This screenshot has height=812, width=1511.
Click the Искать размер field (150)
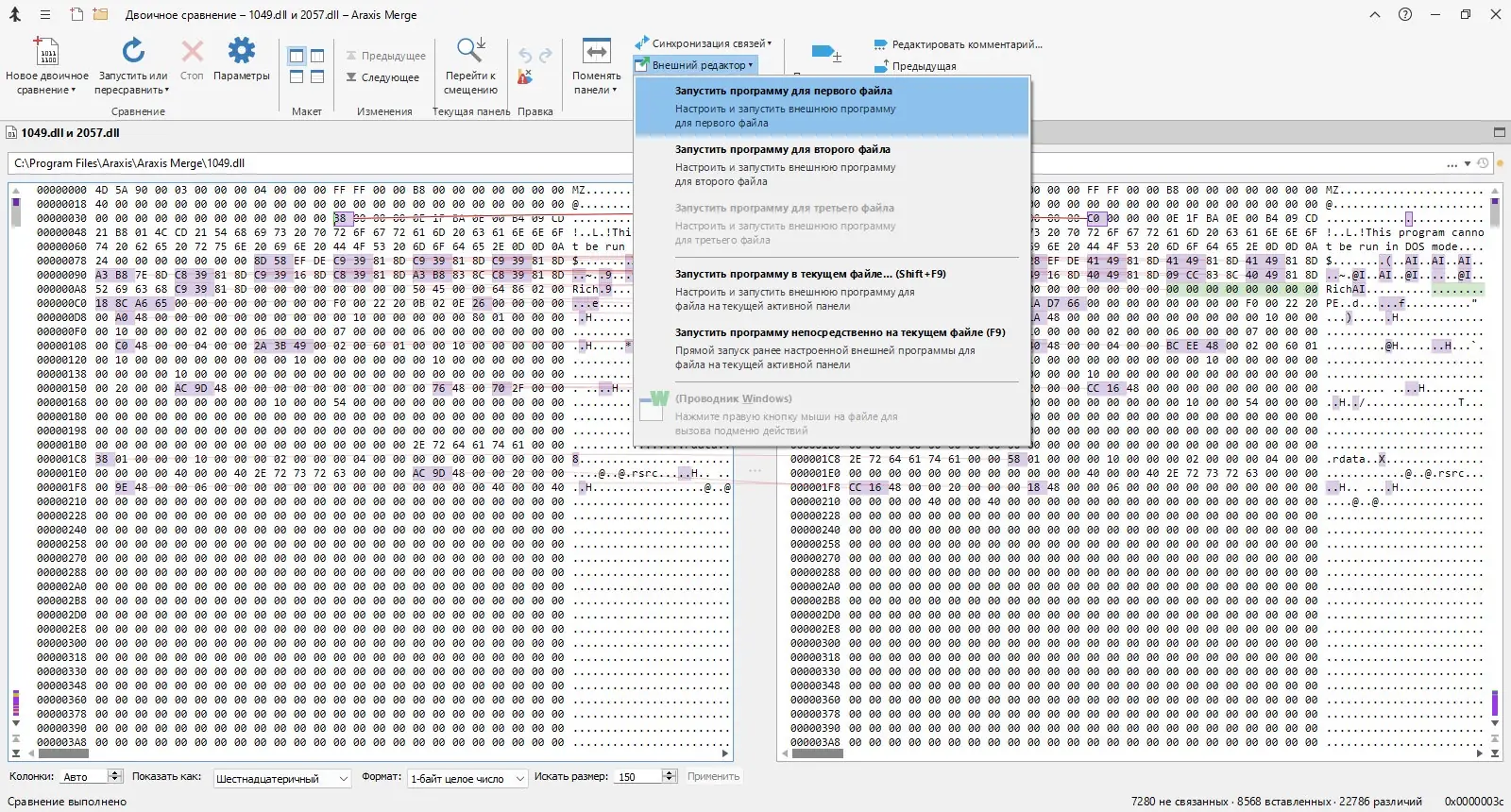[x=637, y=777]
